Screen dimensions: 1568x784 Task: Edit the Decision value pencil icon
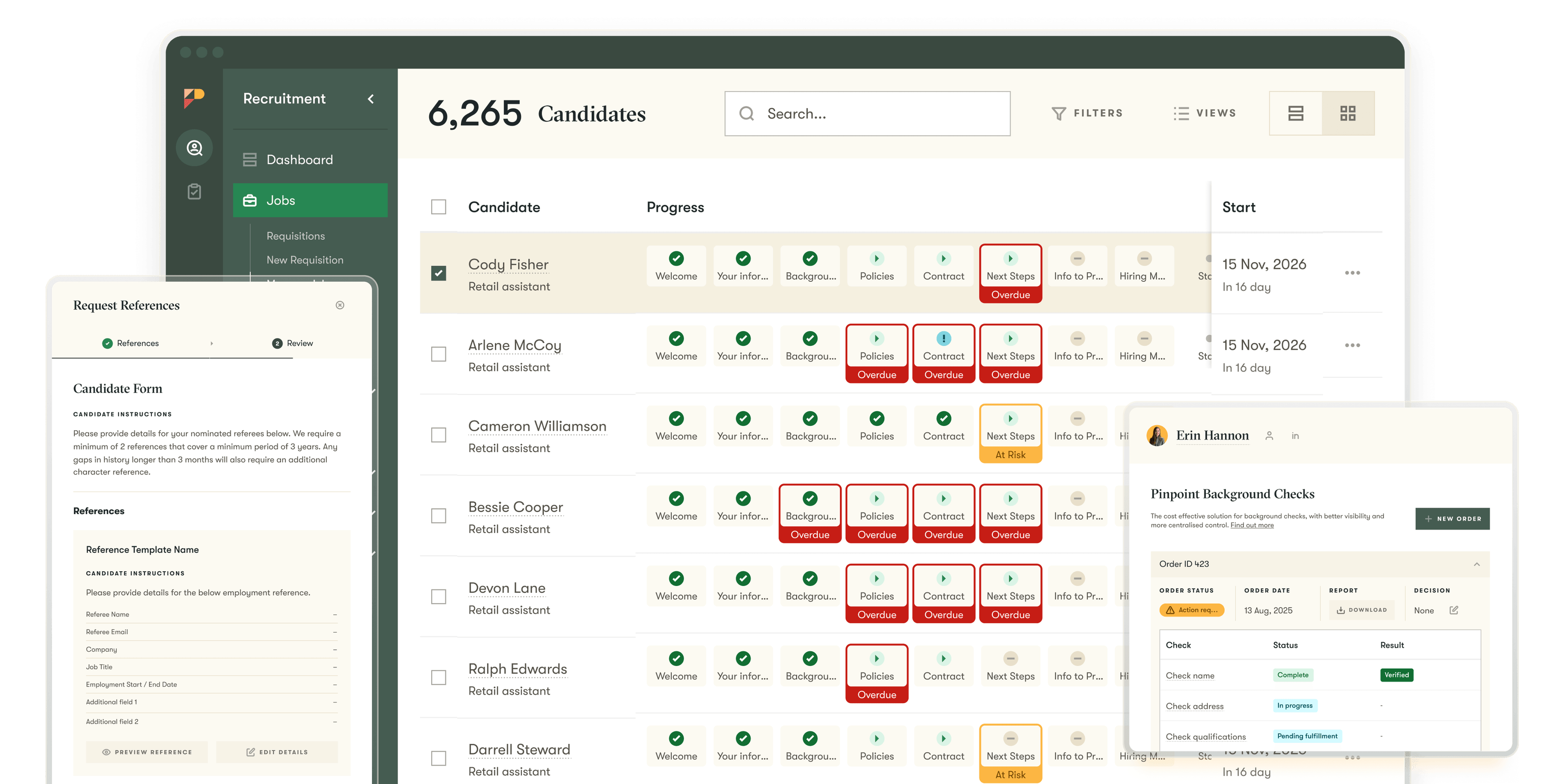point(1454,610)
